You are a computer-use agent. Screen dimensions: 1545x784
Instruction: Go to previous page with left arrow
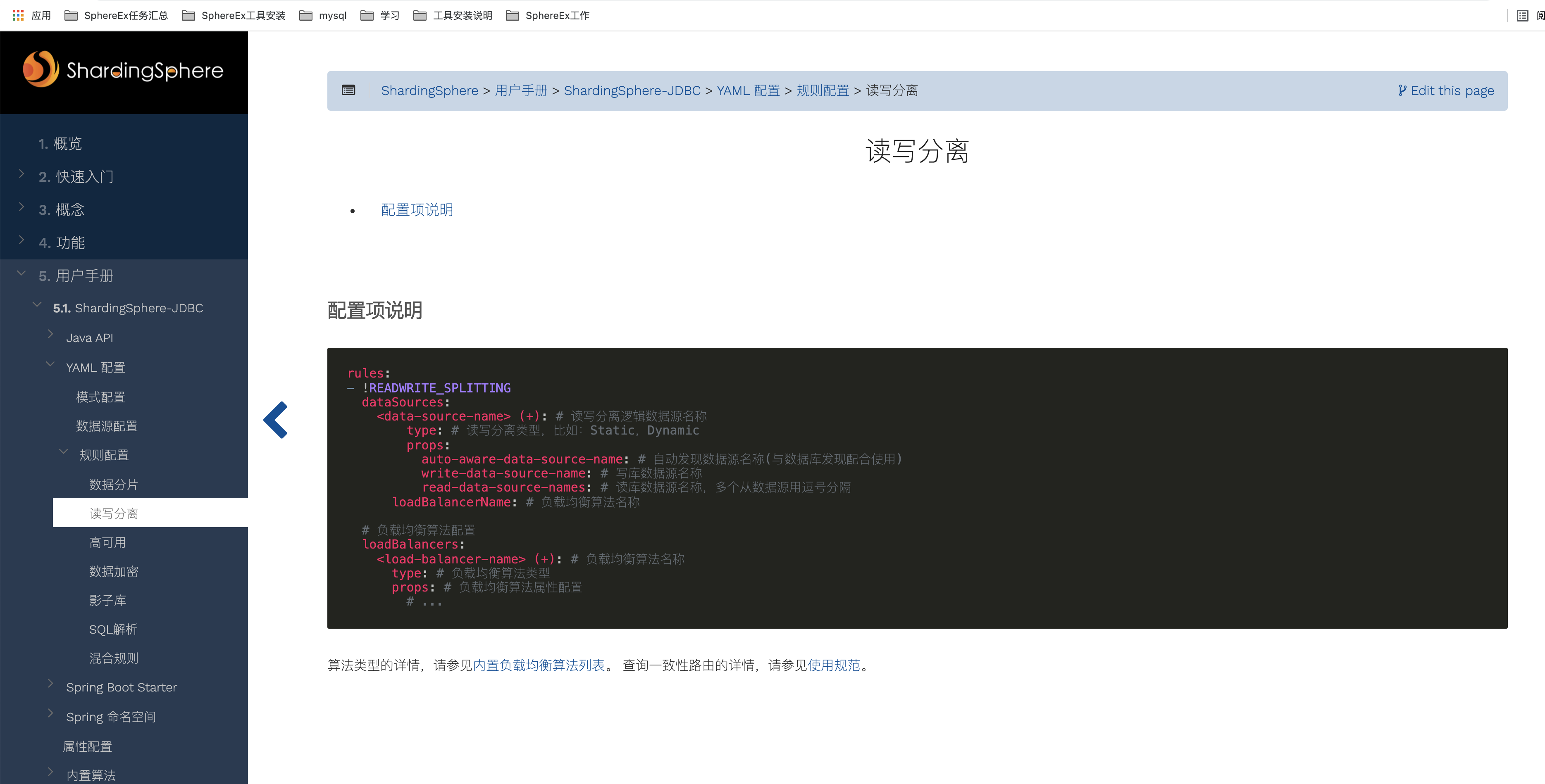coord(275,420)
